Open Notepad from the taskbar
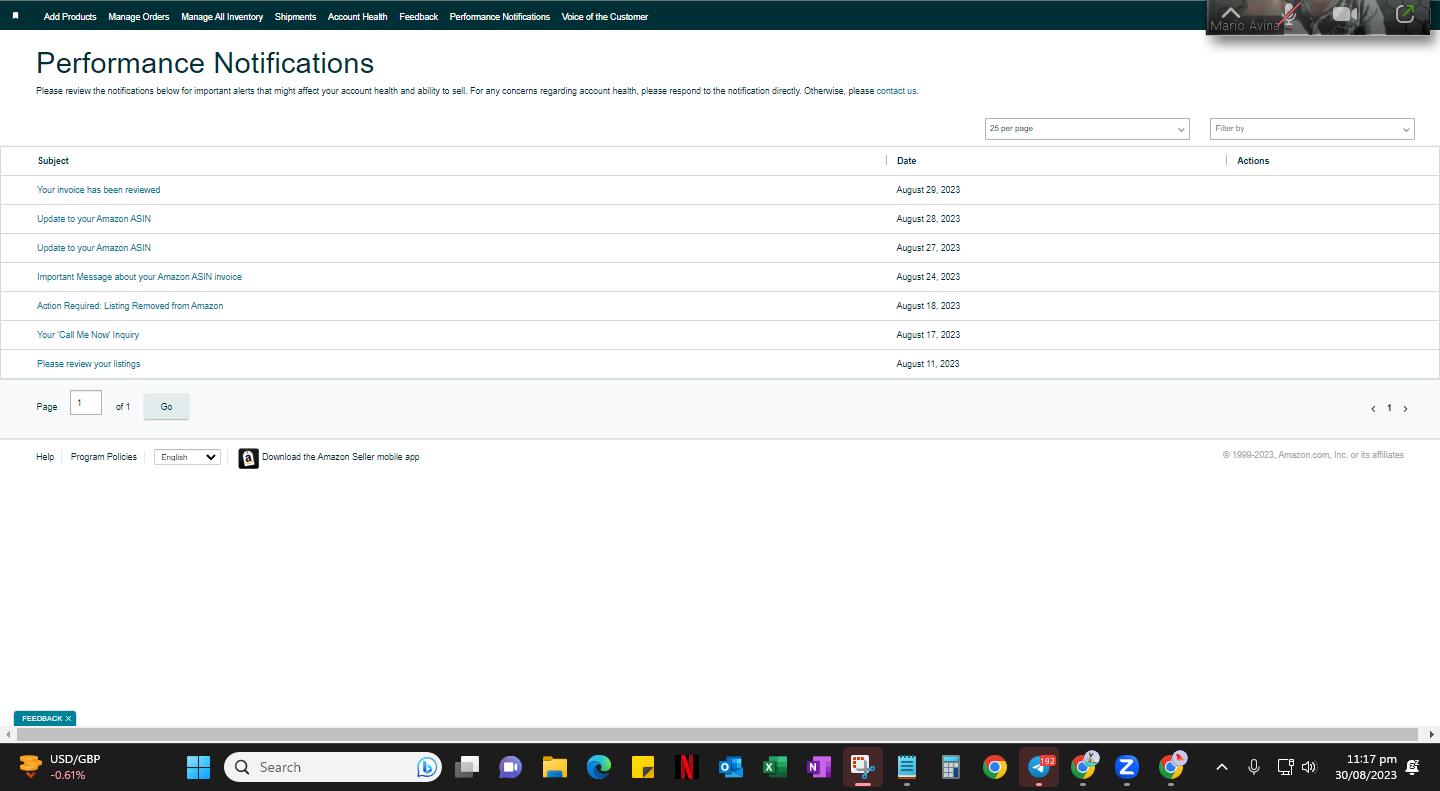Image resolution: width=1440 pixels, height=791 pixels. tap(907, 767)
